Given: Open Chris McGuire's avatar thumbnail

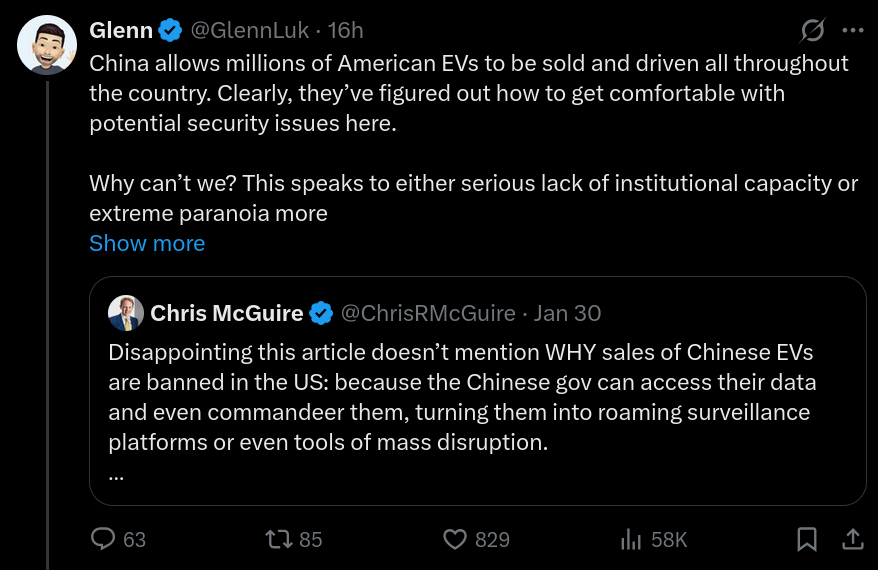Looking at the screenshot, I should (x=126, y=313).
